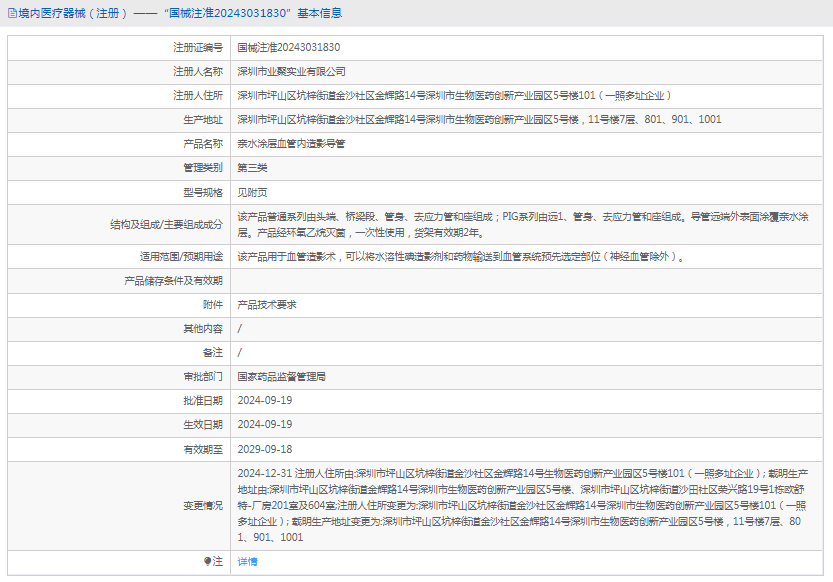Click the 生产地址 label
Screen dimensions: 833x582
[203, 120]
